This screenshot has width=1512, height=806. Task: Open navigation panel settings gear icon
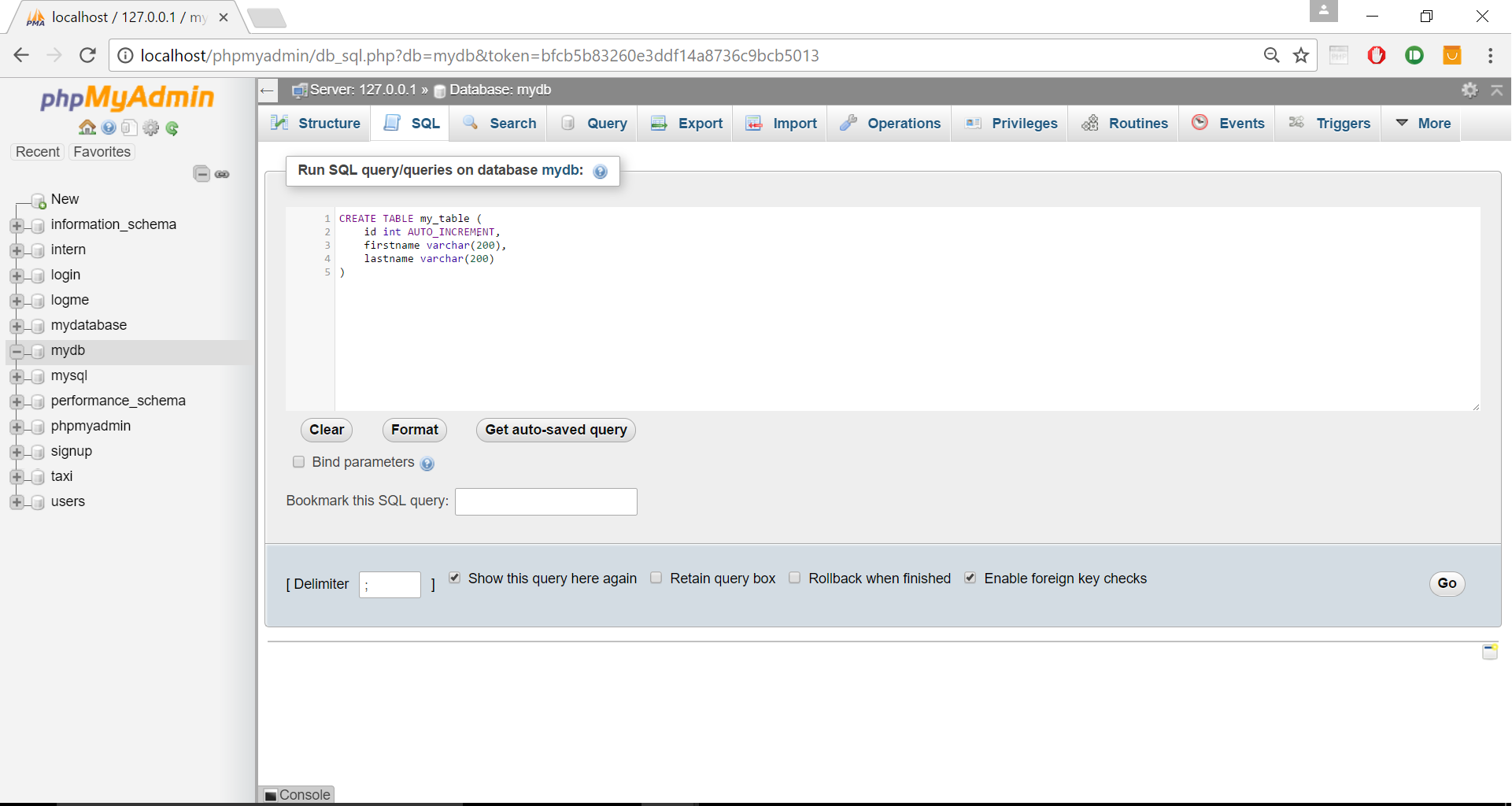coord(150,128)
